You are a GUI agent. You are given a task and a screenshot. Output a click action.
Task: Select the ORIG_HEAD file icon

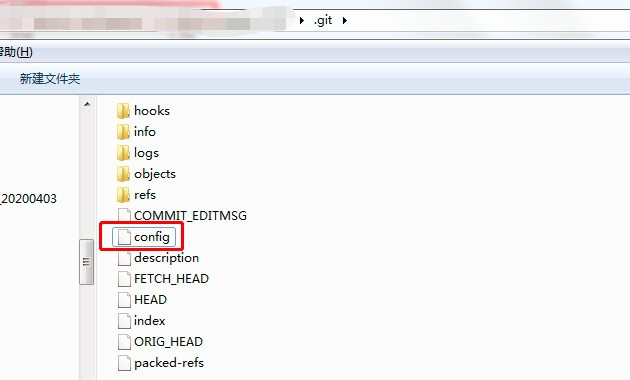pos(125,342)
